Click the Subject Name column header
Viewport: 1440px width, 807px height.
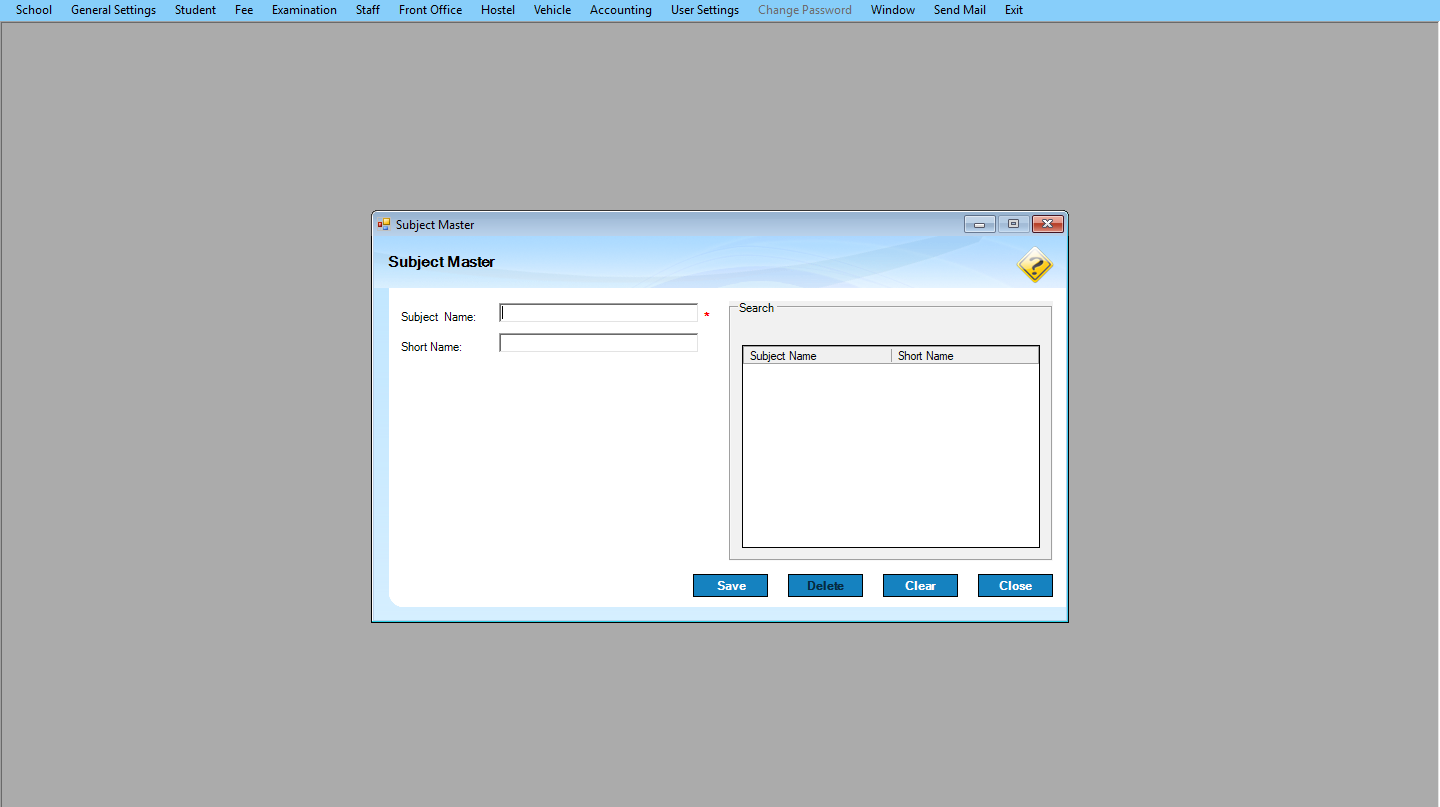click(x=817, y=356)
